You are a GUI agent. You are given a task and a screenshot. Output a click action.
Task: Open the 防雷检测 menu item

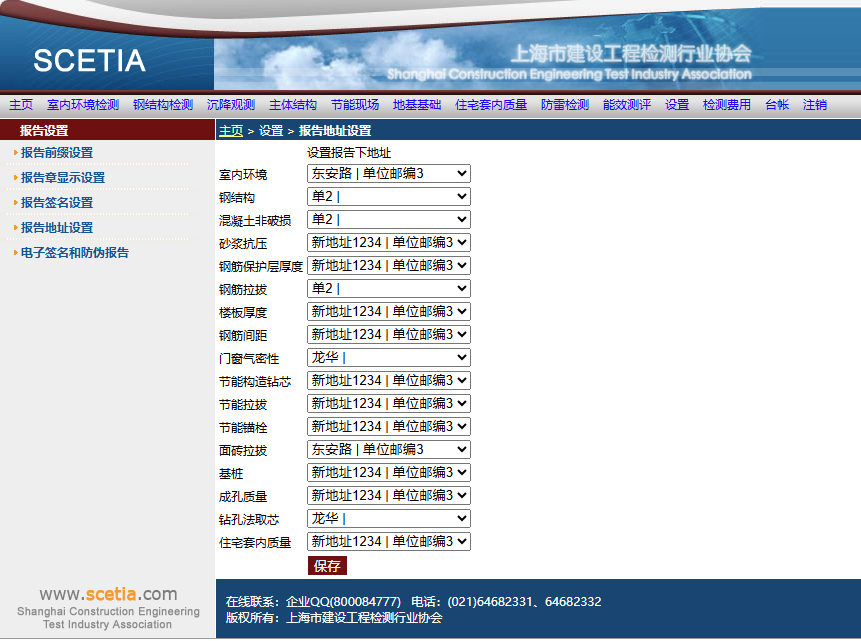565,105
